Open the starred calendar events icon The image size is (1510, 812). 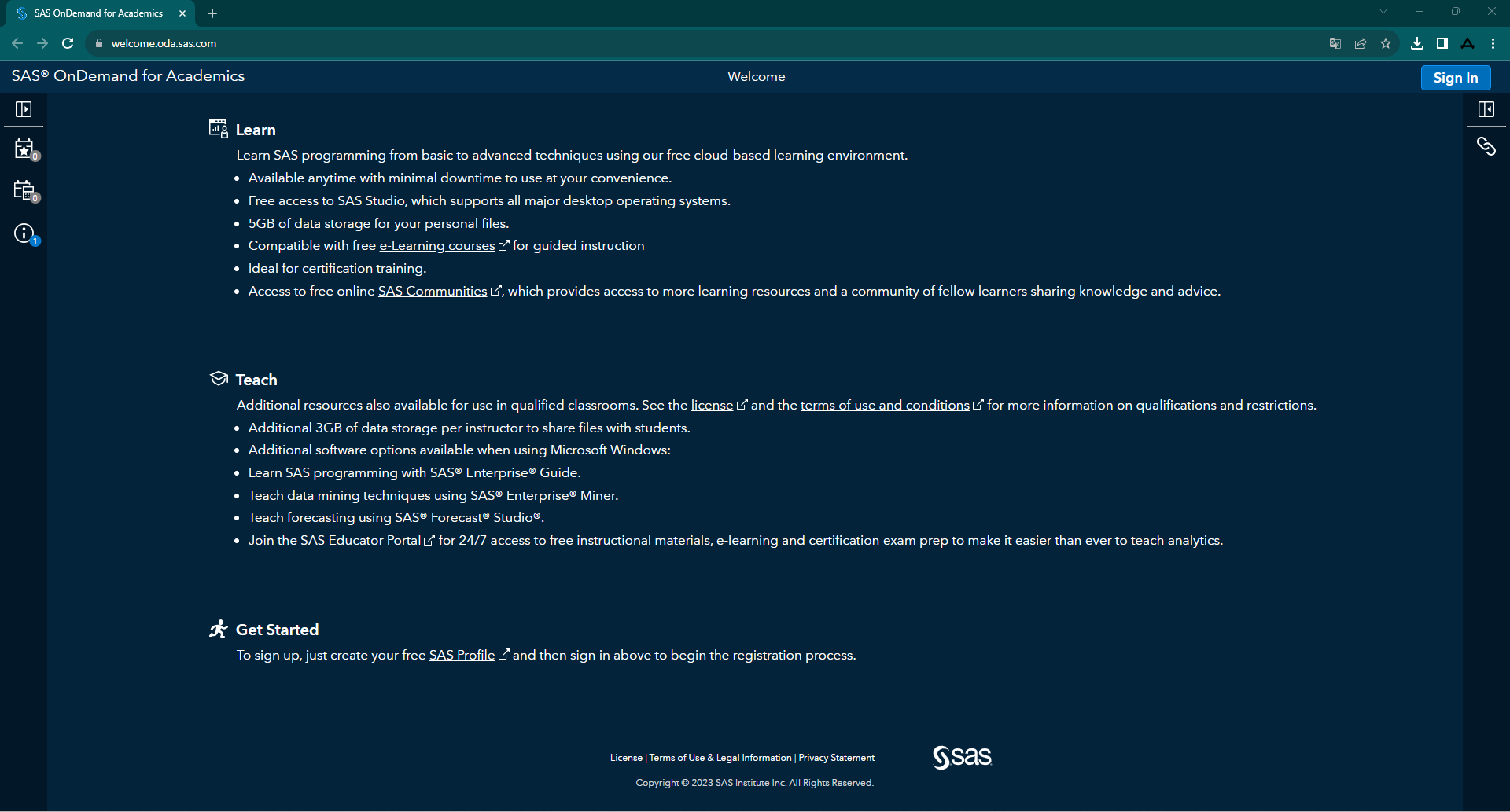pos(25,149)
